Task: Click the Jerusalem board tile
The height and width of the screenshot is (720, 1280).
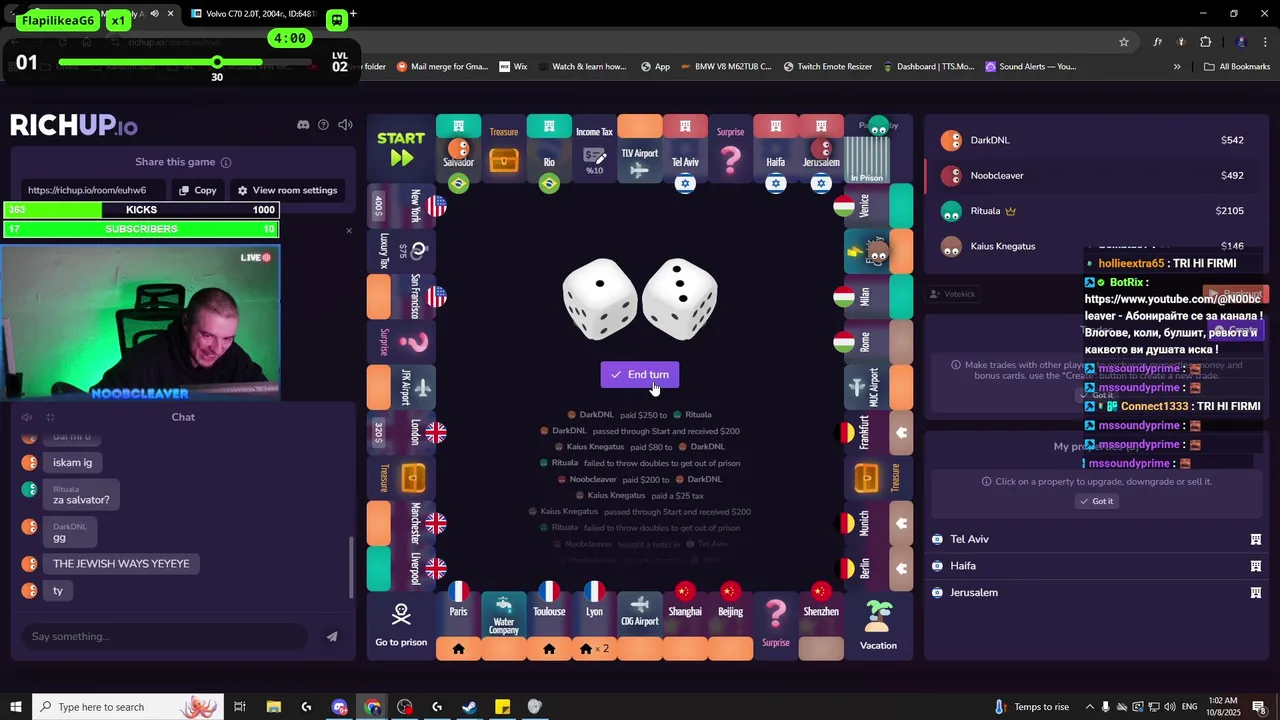Action: coord(821,149)
